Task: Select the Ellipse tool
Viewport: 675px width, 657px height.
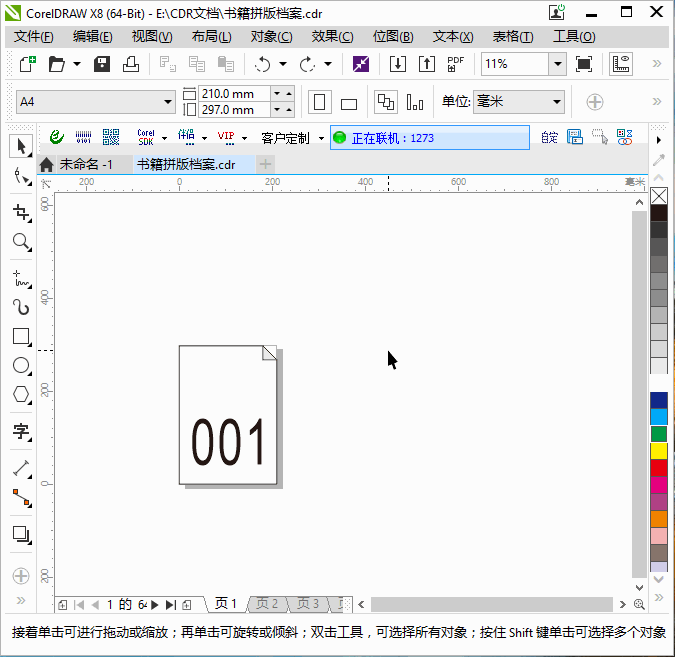Action: [21, 366]
